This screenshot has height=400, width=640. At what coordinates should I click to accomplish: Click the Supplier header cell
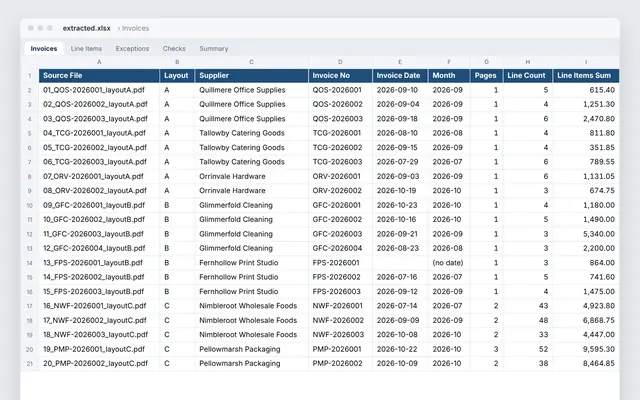click(x=251, y=76)
